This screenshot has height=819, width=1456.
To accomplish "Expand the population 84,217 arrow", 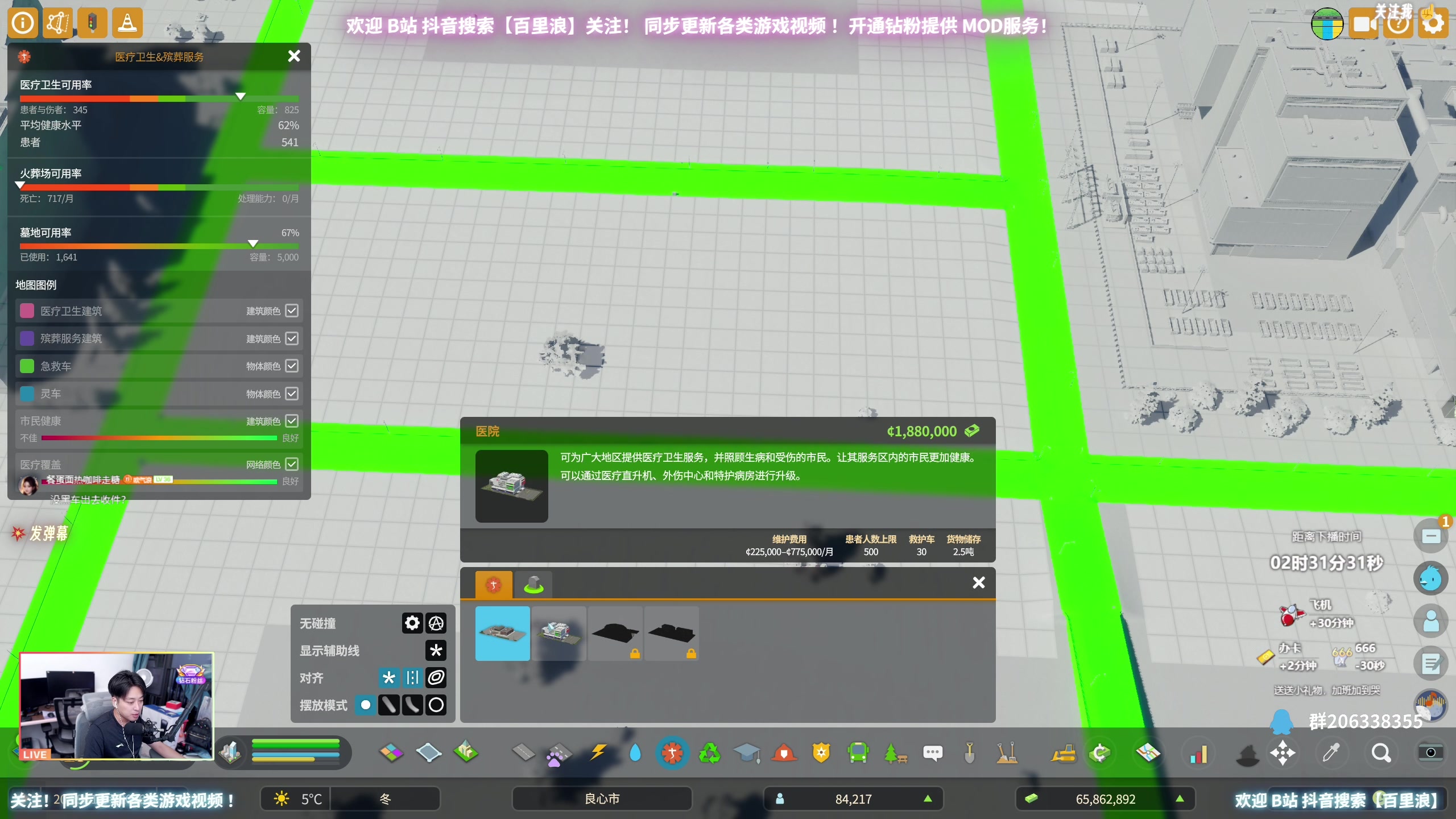I will tap(928, 799).
